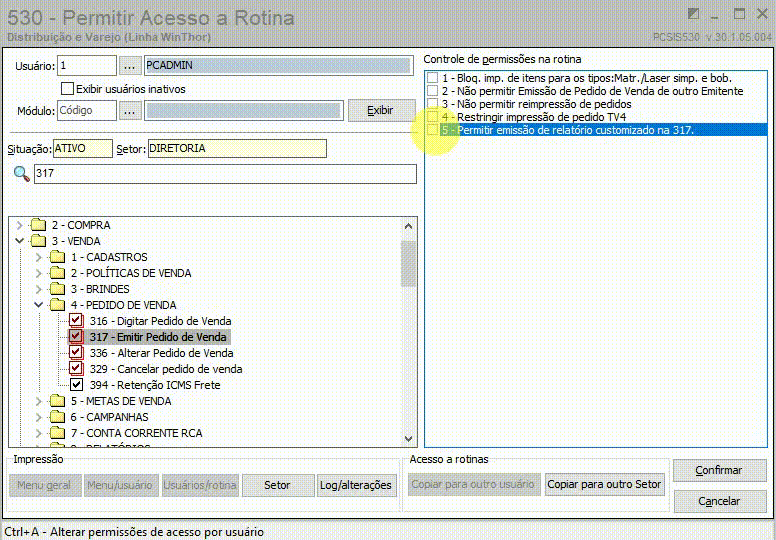Select 329 - Cancelar pedido de venda row

166,369
